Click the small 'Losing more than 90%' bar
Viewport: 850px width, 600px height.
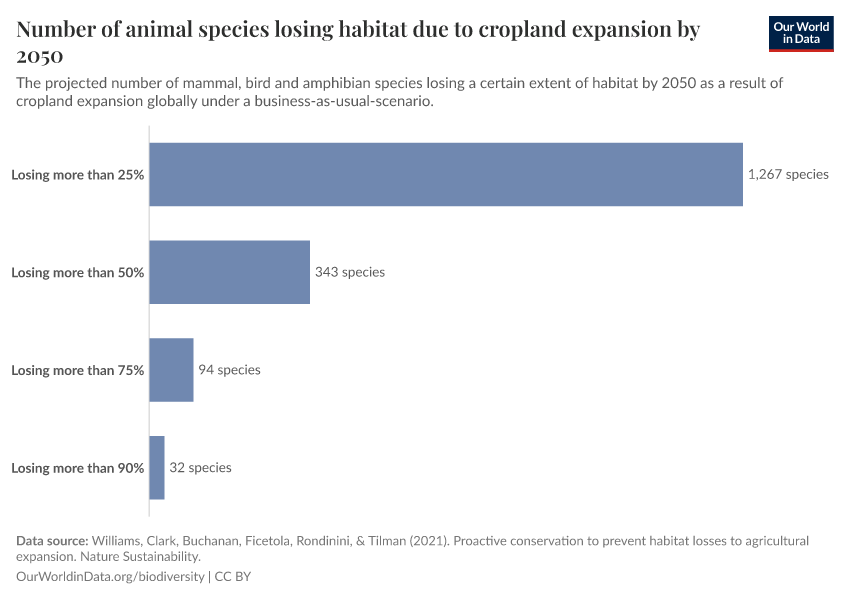click(157, 468)
